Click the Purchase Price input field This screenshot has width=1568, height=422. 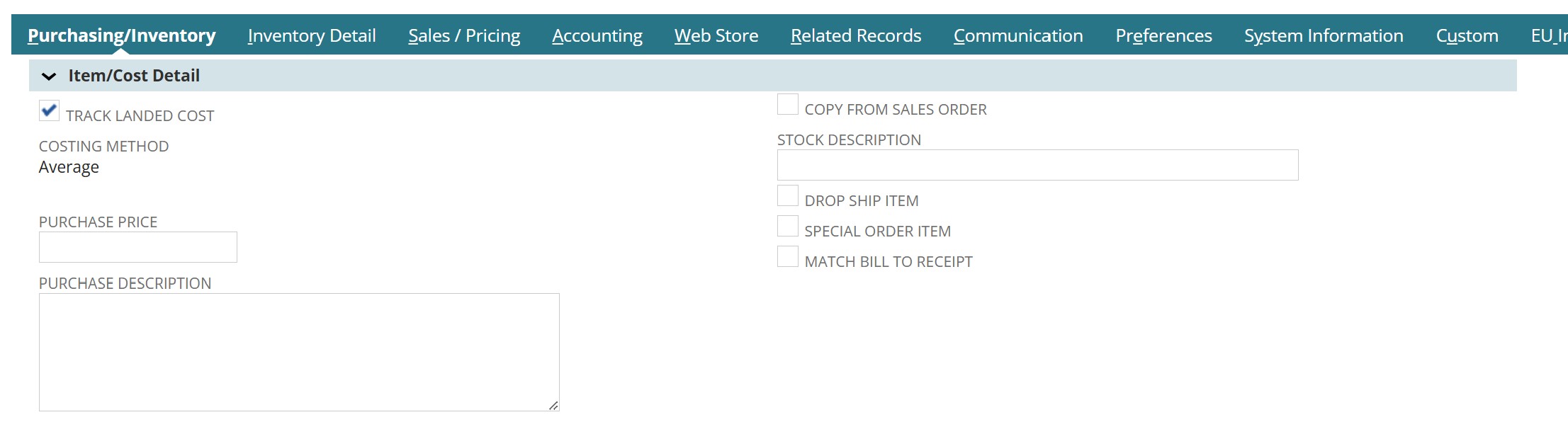(137, 247)
